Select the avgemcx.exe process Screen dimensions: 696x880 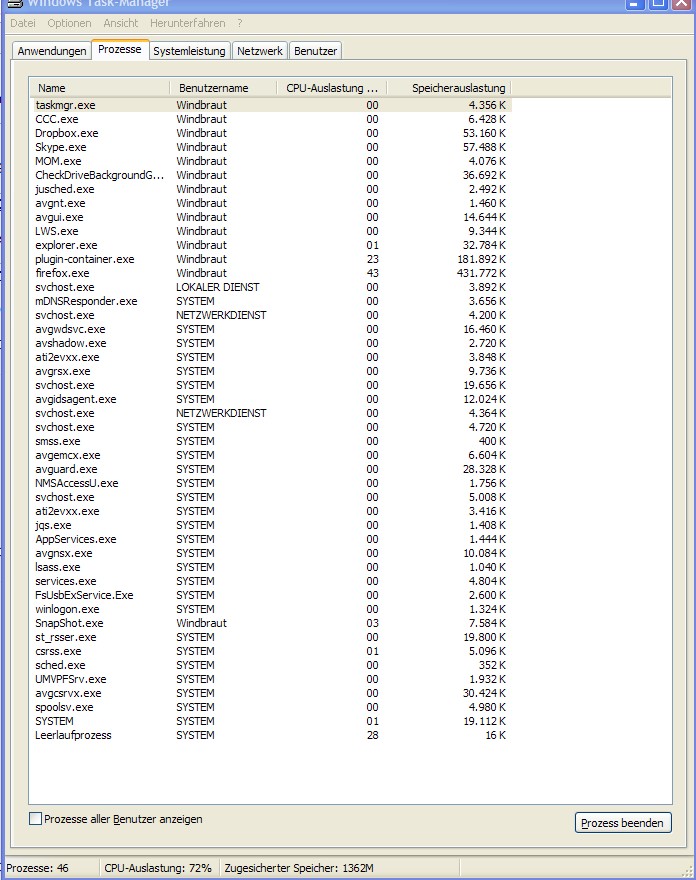271,455
